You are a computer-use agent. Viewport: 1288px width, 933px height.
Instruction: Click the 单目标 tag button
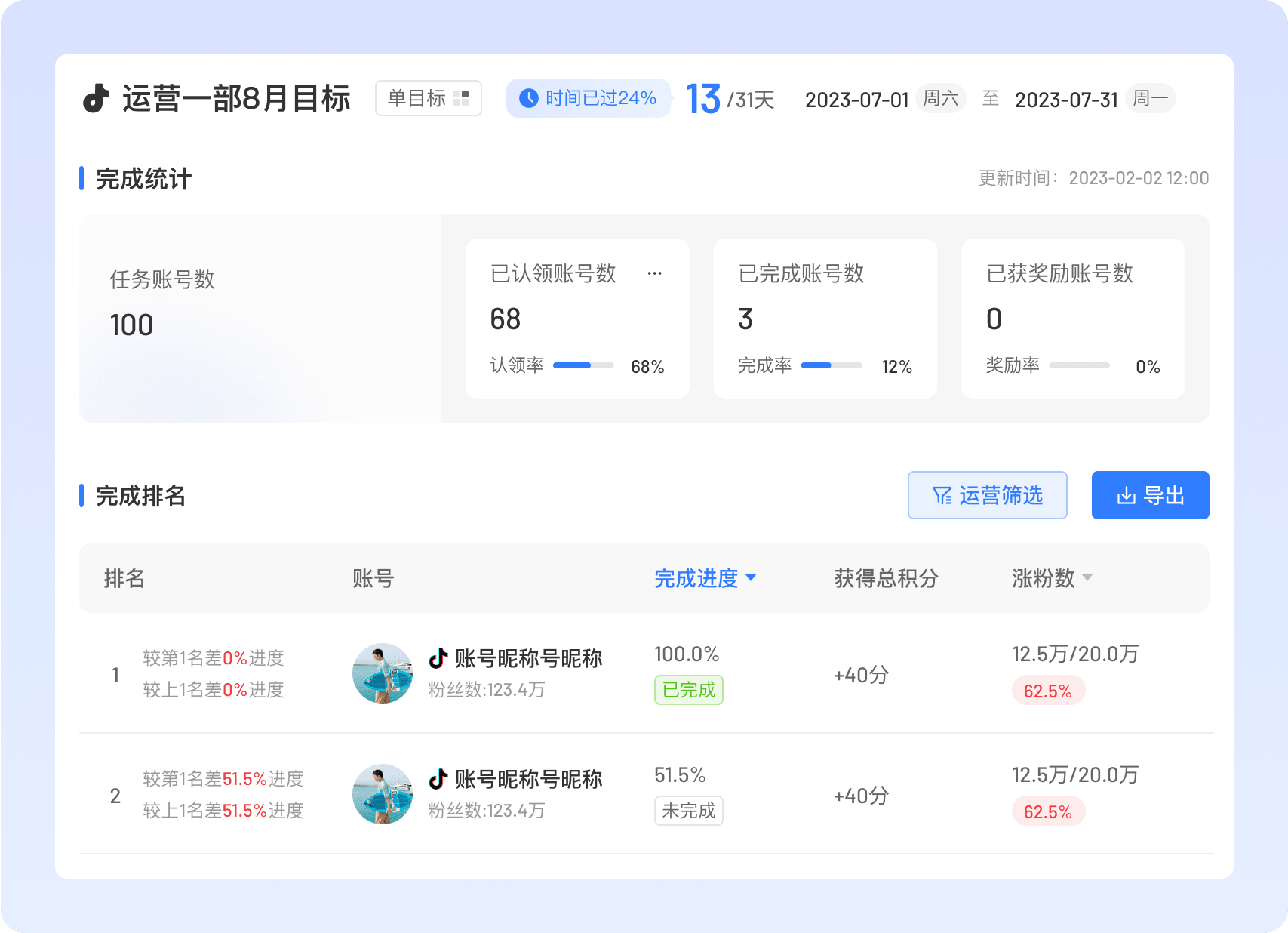429,98
